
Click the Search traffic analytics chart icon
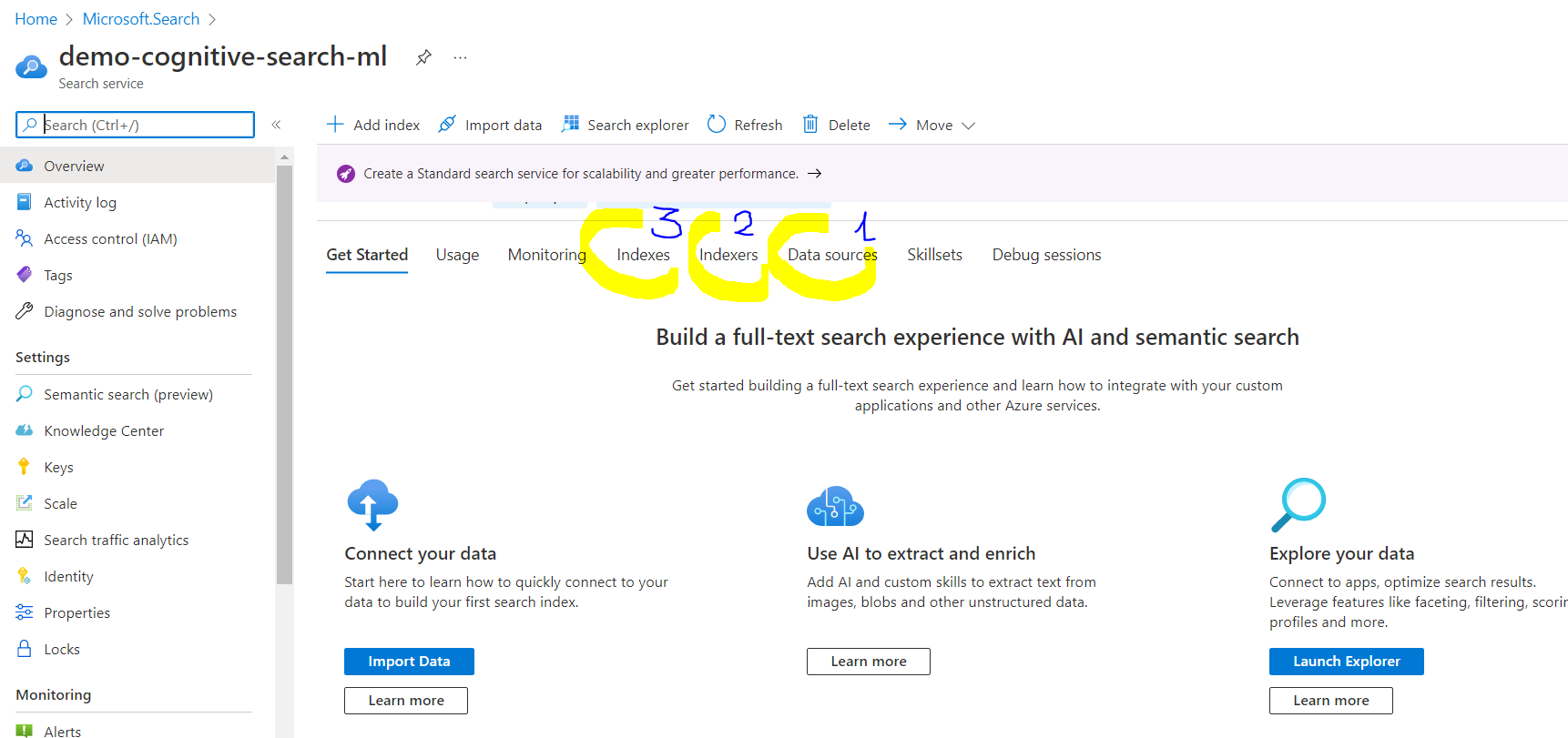point(25,540)
